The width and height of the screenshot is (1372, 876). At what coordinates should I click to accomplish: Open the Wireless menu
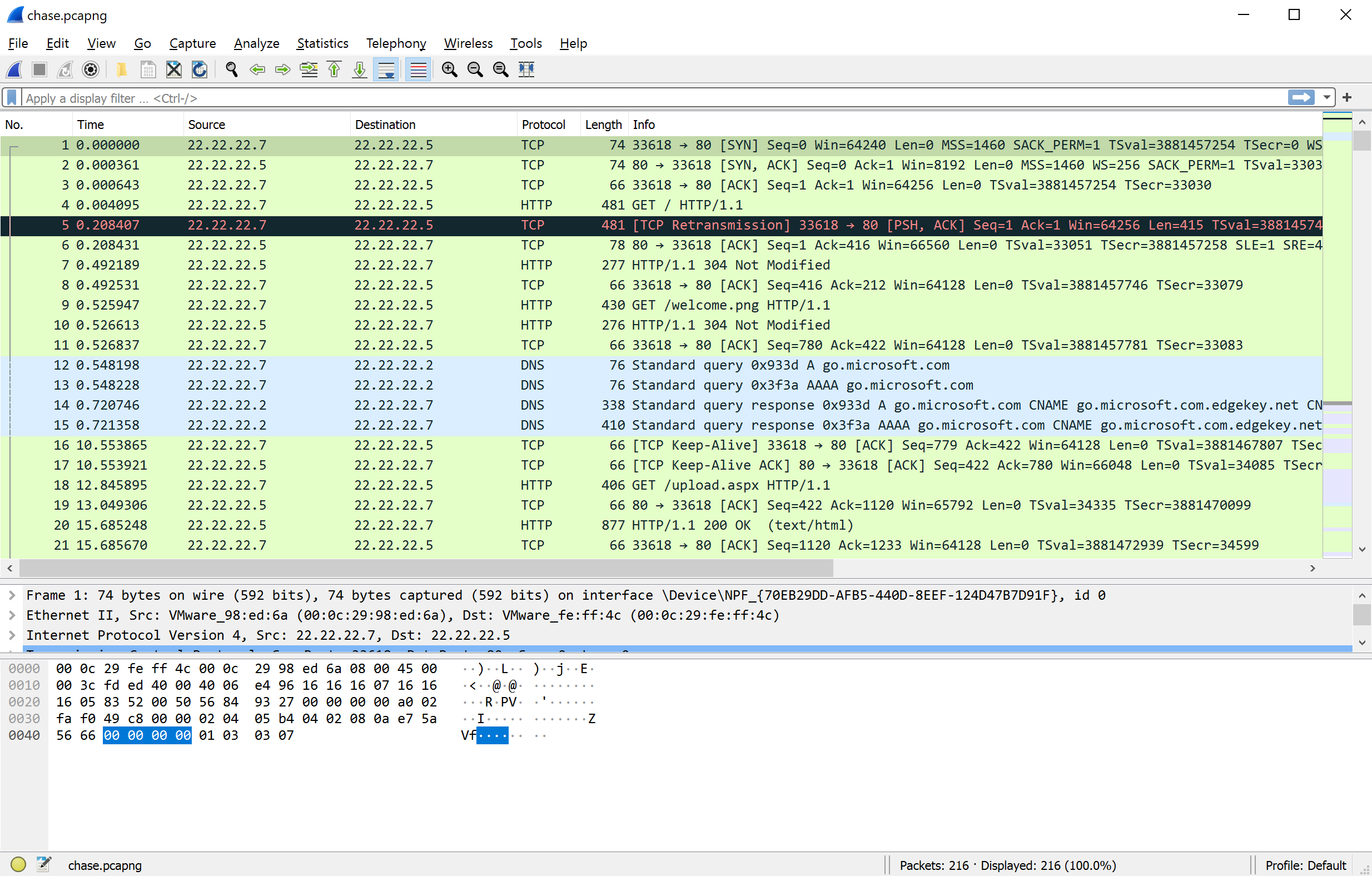(x=468, y=43)
